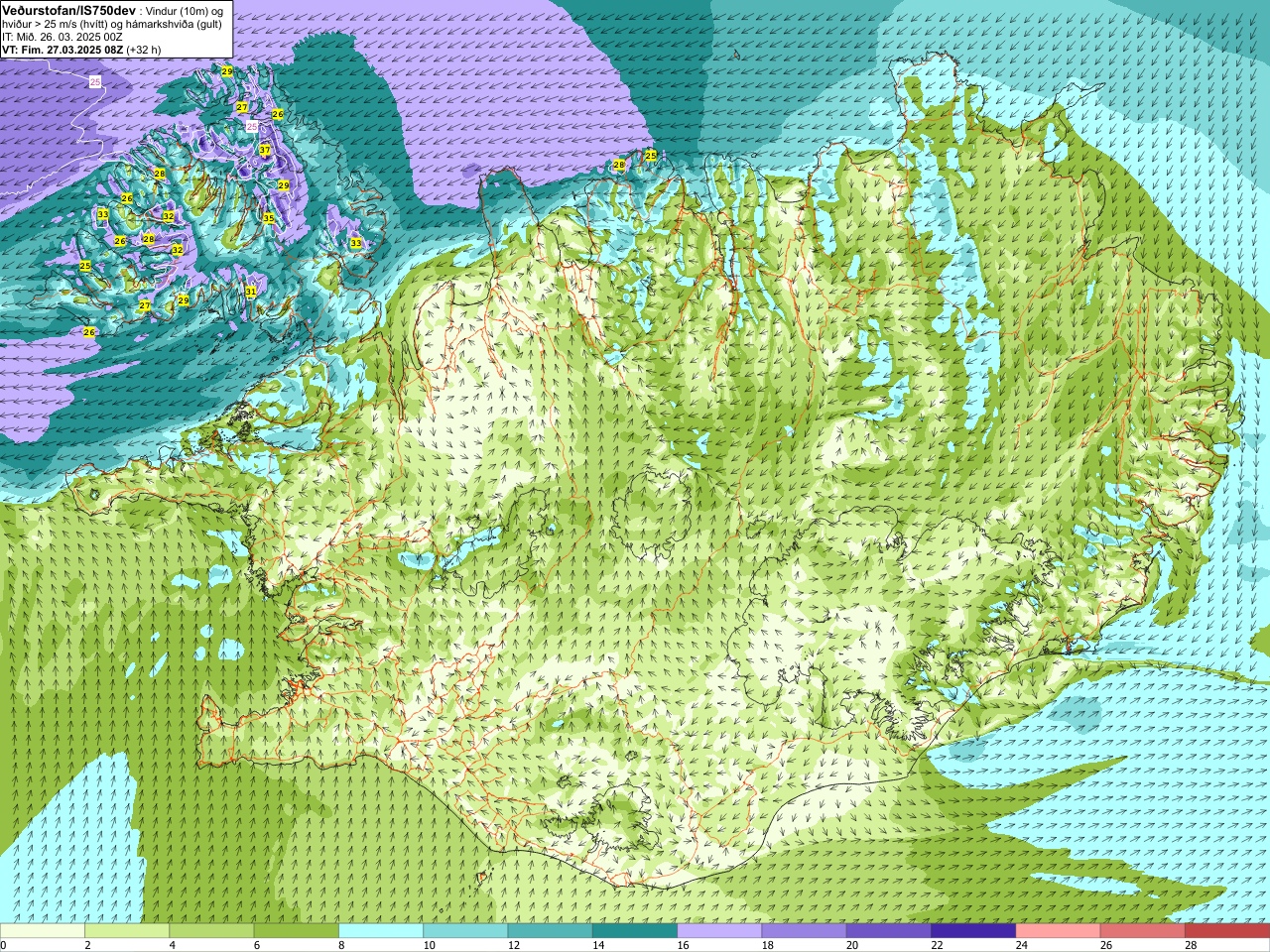The image size is (1270, 952).
Task: Click the legend scale label 2
Action: (87, 945)
